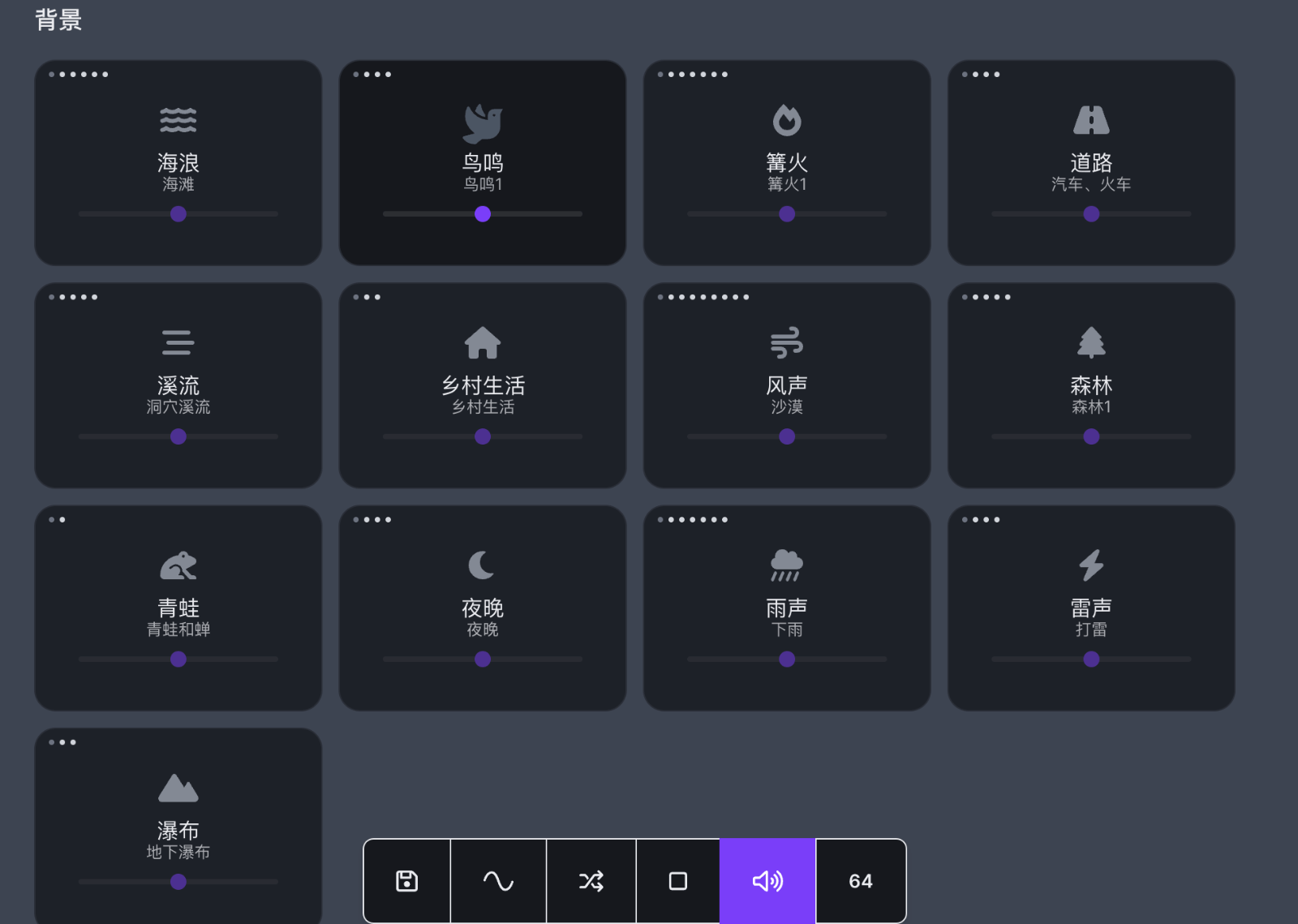Select variant dots atop the 雨声 card
Viewport: 1298px width, 924px height.
click(693, 519)
